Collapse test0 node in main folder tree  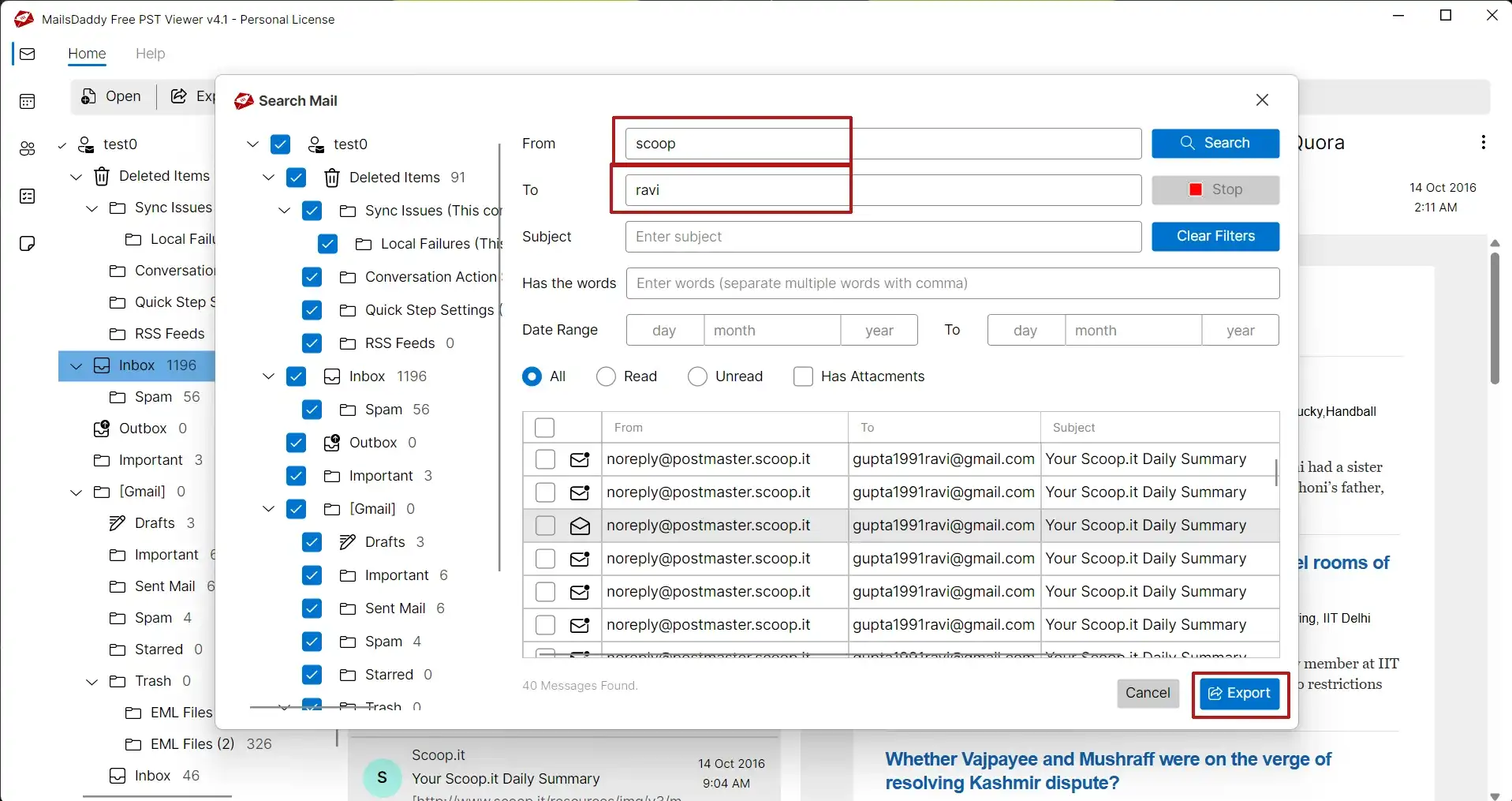tap(62, 145)
